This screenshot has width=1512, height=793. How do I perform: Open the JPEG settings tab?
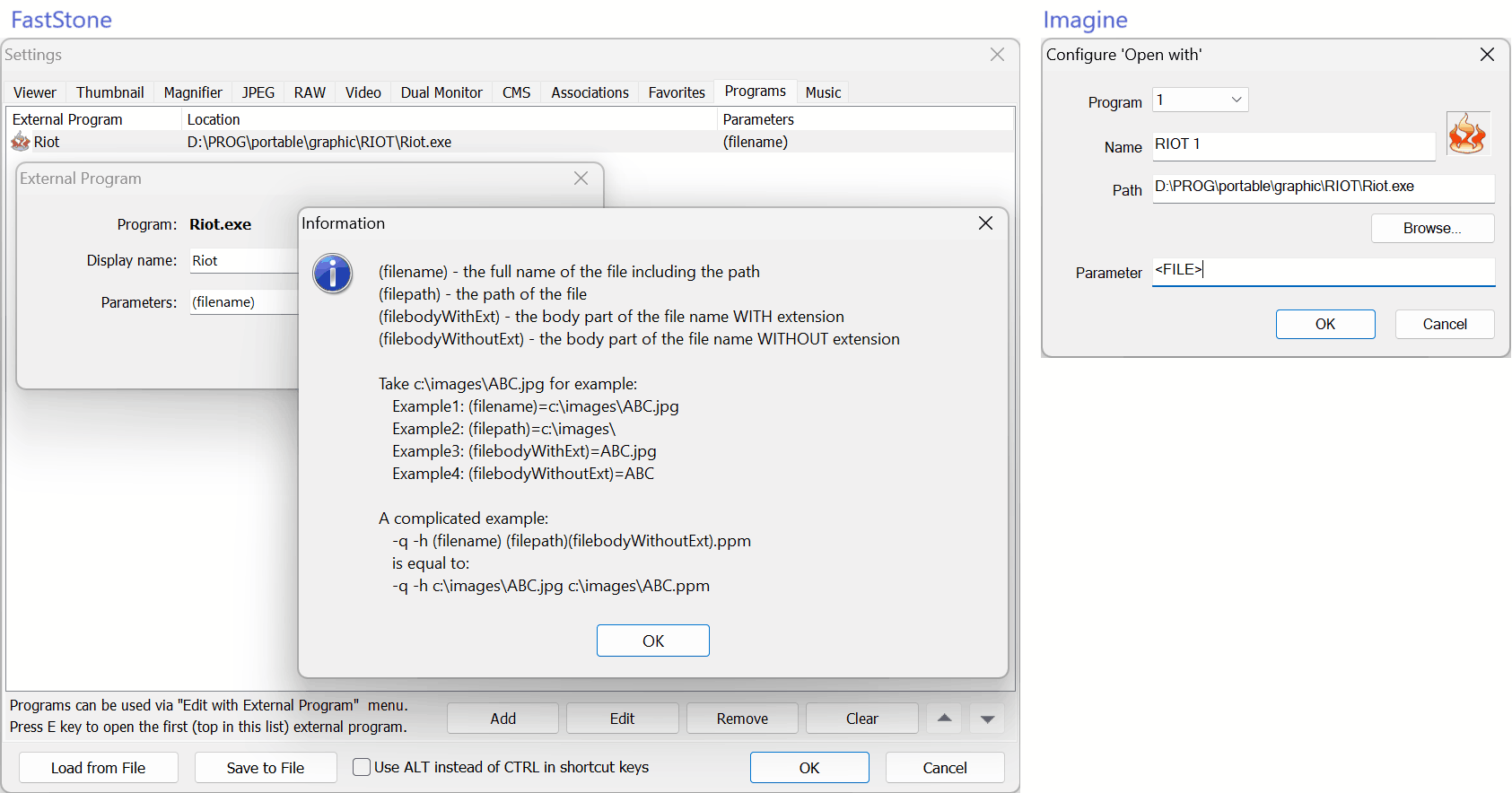pos(258,92)
